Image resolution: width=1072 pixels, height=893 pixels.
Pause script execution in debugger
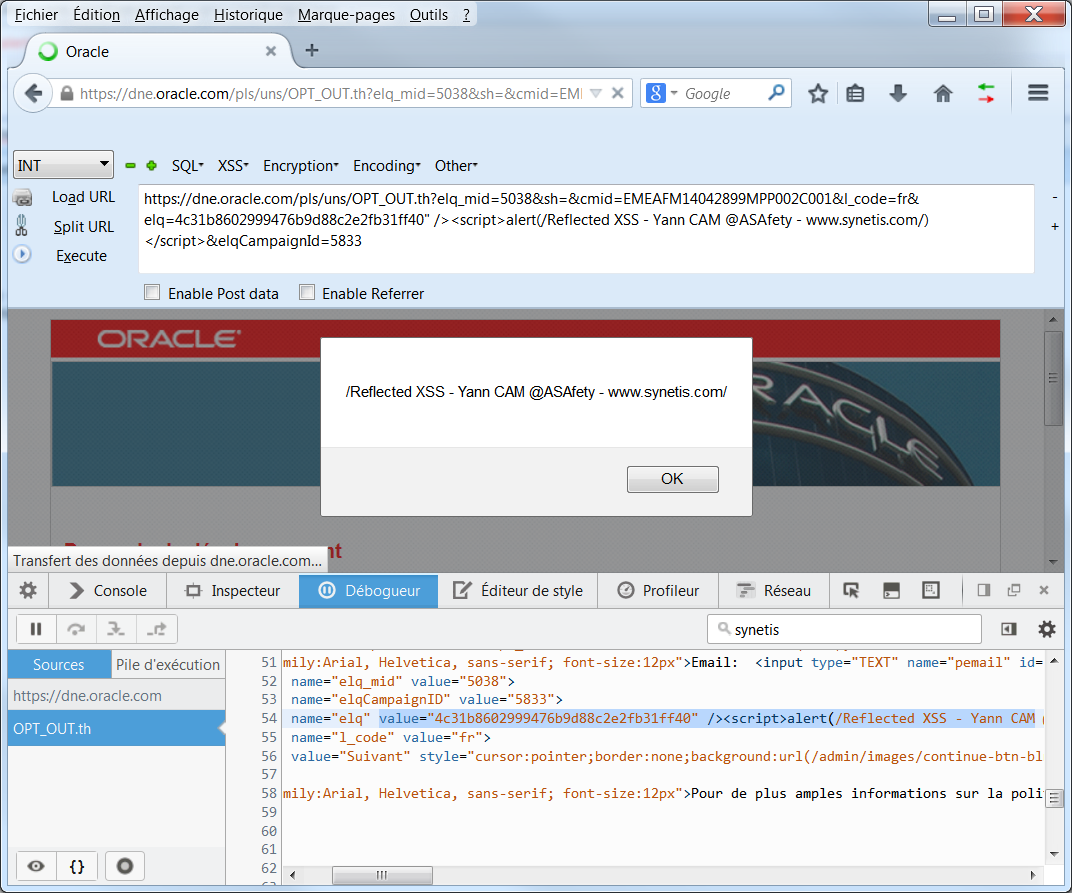click(36, 629)
